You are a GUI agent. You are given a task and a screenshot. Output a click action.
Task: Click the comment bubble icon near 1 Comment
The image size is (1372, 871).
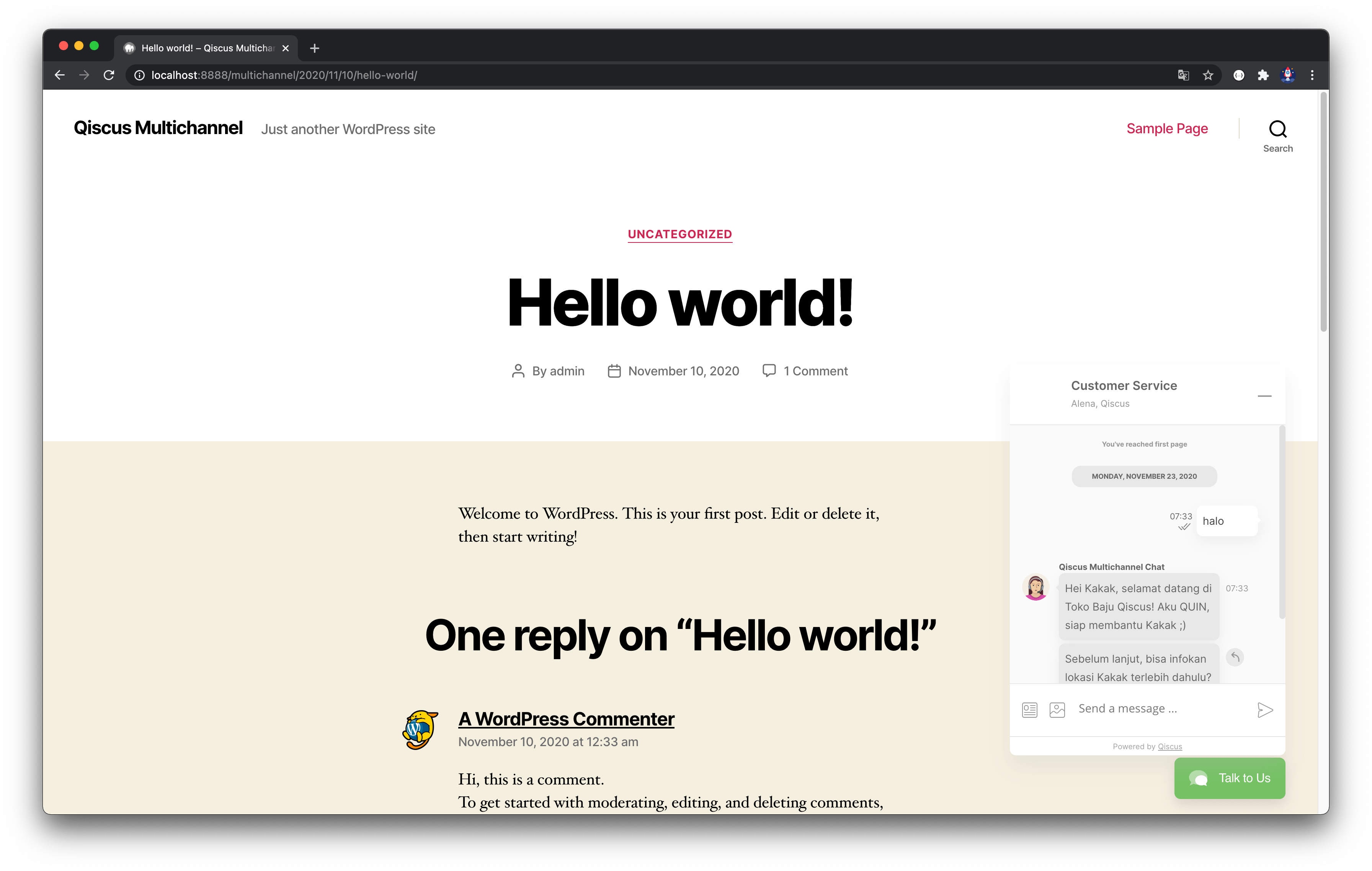tap(769, 370)
